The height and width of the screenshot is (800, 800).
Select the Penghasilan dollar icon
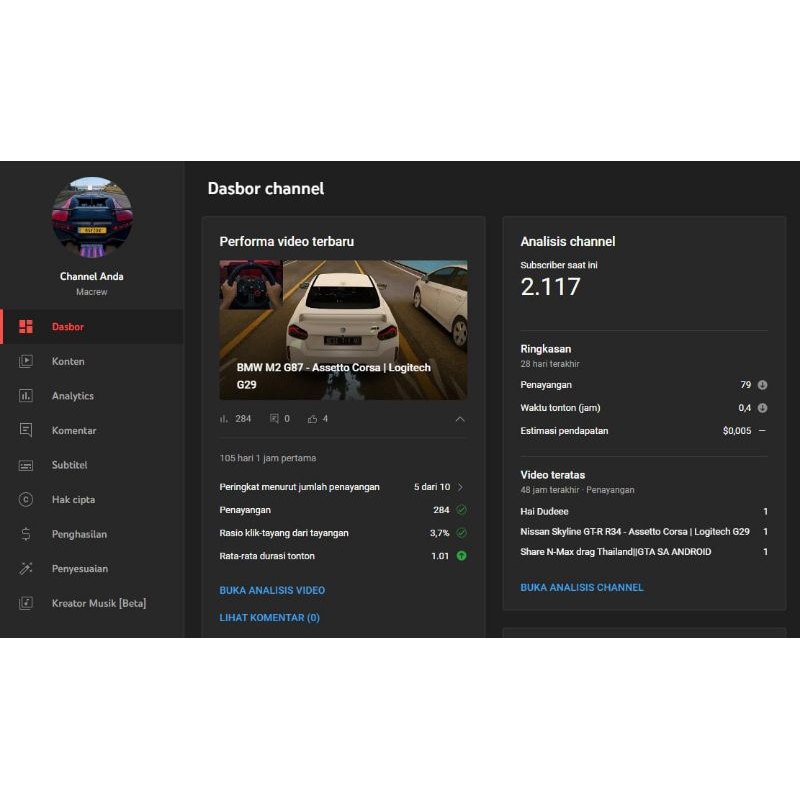pyautogui.click(x=29, y=534)
